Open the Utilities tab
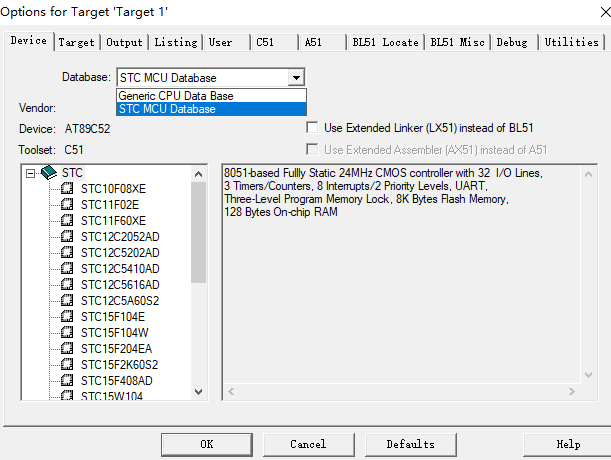Image resolution: width=611 pixels, height=460 pixels. pyautogui.click(x=572, y=42)
